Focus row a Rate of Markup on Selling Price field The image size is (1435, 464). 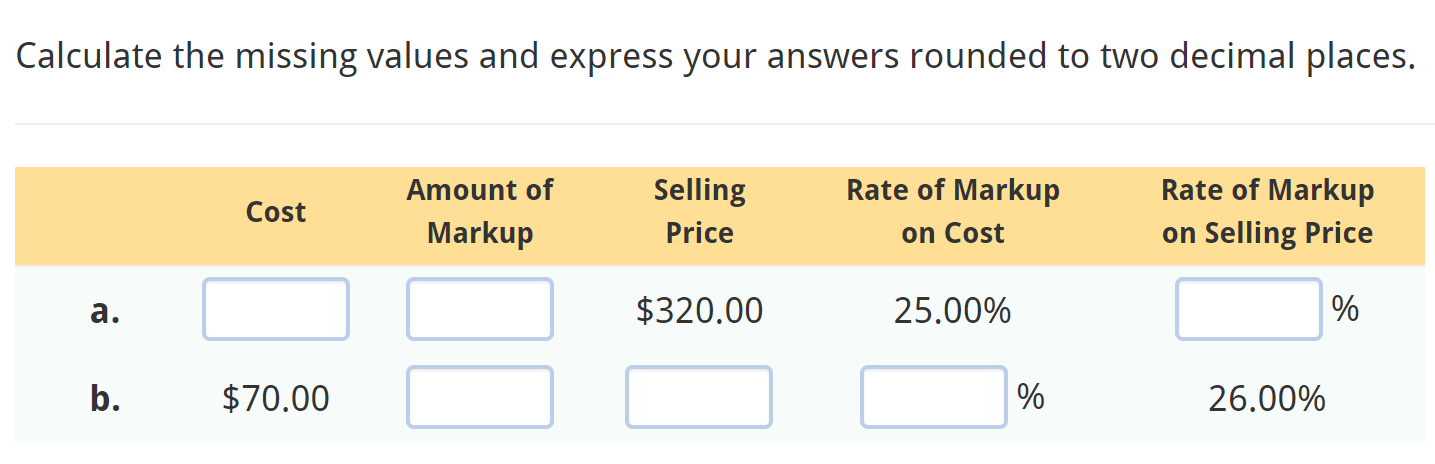[x=1249, y=310]
